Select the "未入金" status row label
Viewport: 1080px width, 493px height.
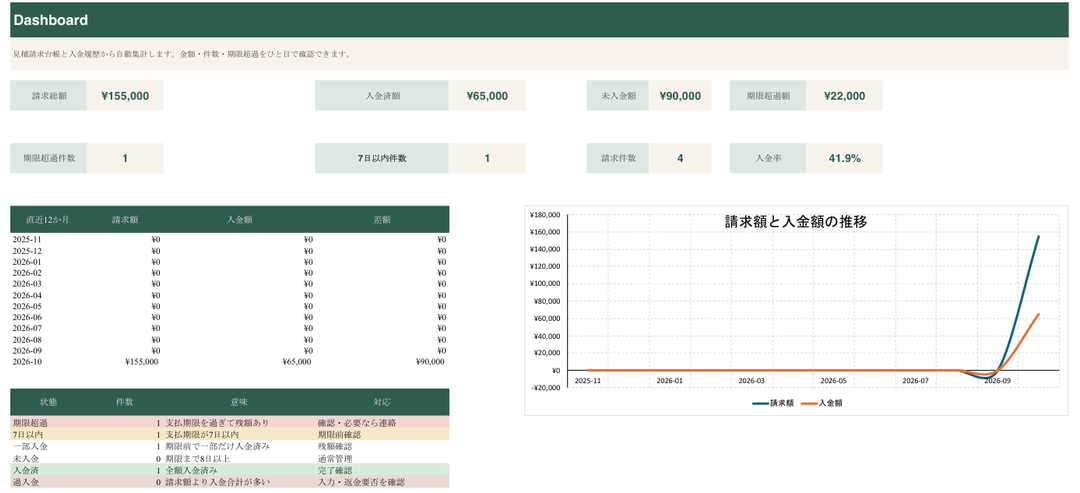pyautogui.click(x=25, y=458)
